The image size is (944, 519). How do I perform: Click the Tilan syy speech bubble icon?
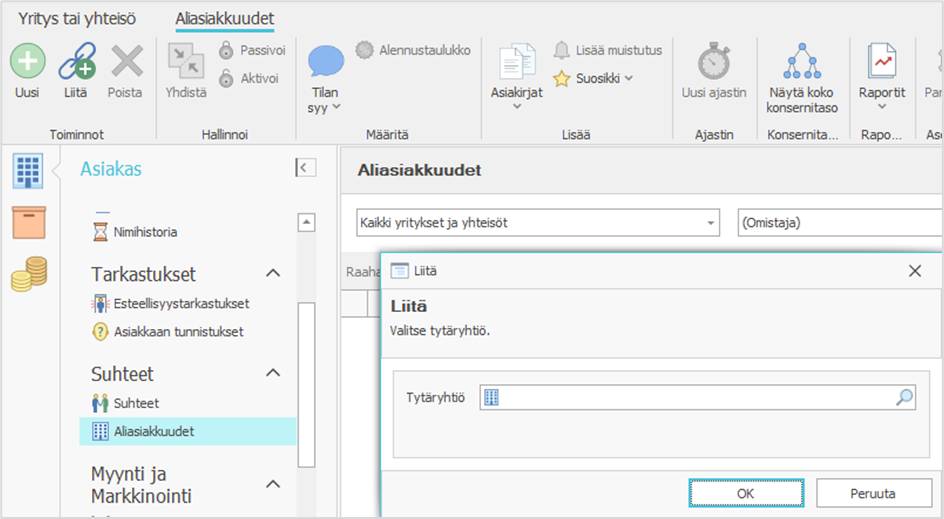(x=325, y=62)
